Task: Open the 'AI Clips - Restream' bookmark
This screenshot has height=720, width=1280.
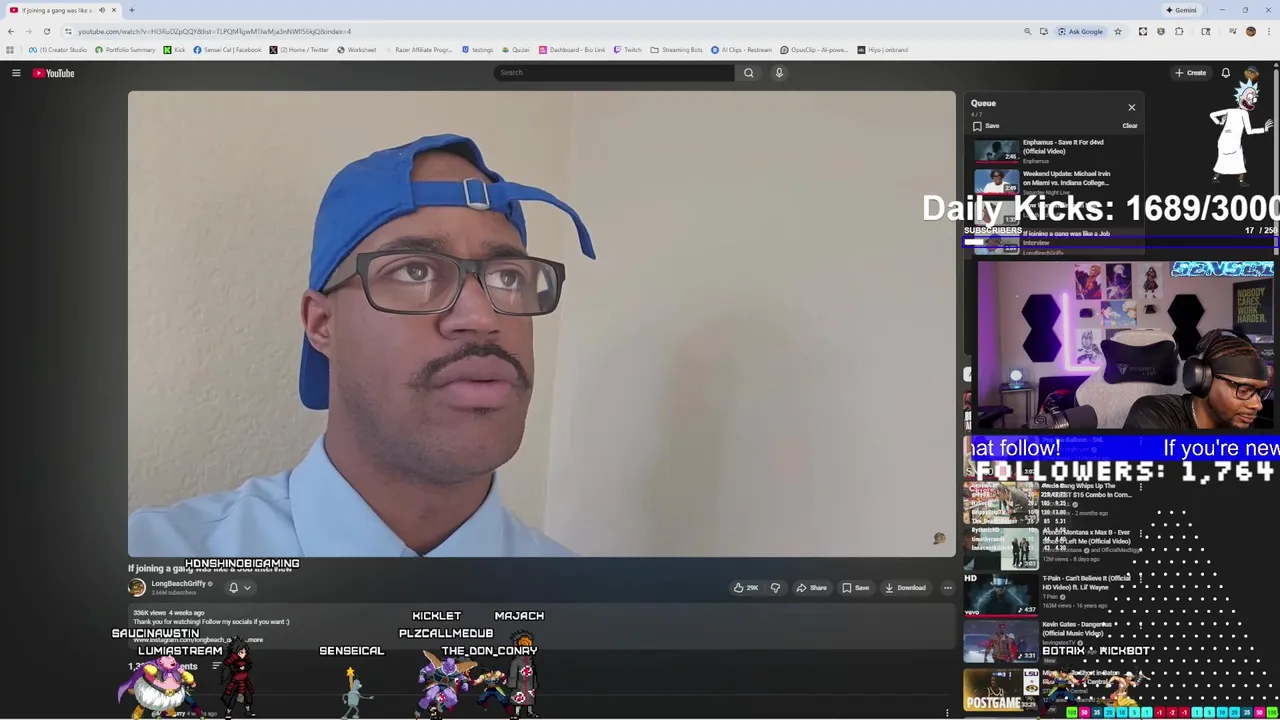Action: click(x=742, y=50)
